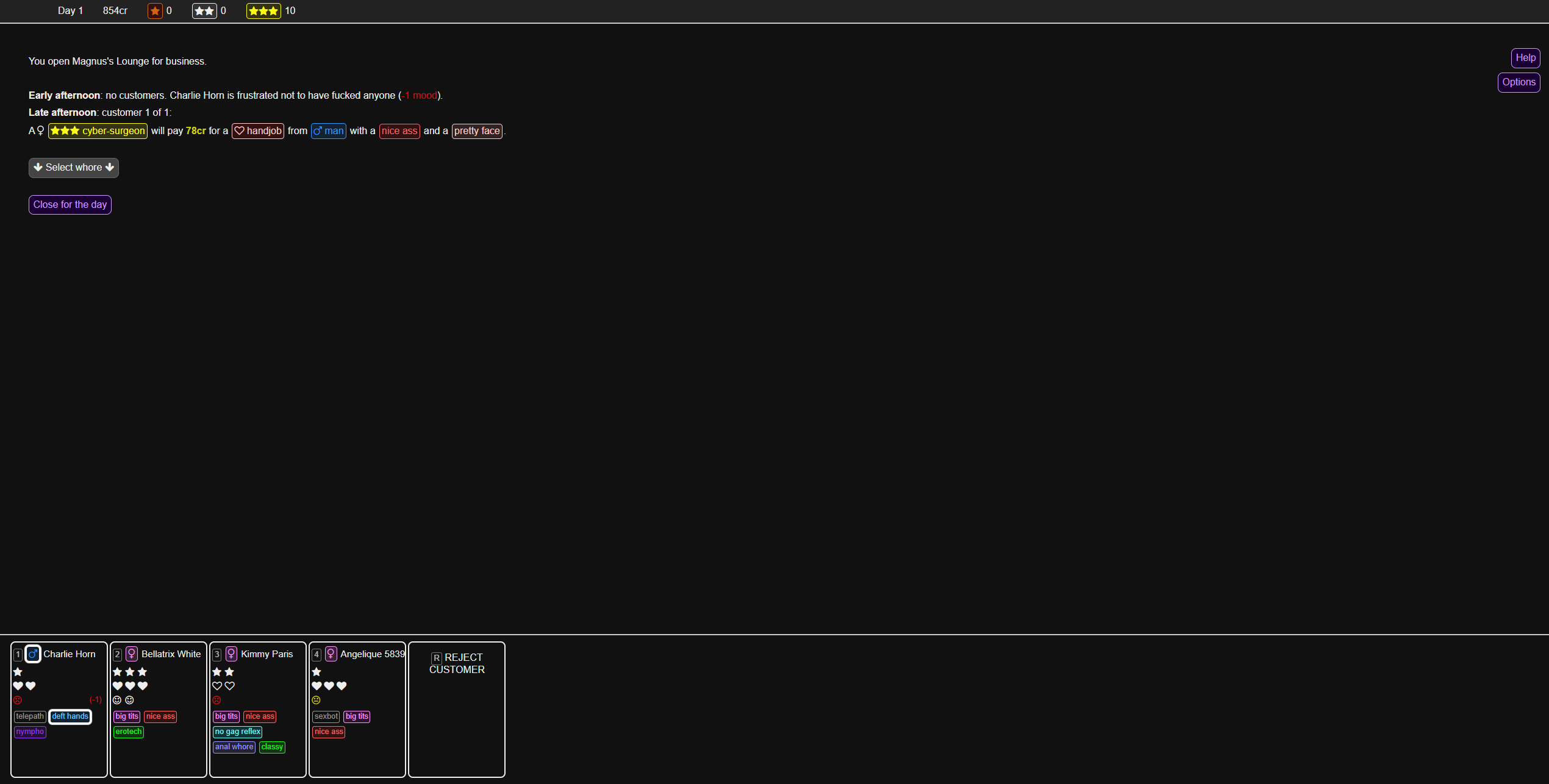This screenshot has width=1549, height=784.
Task: Click REJECT CUSTOMER card
Action: click(x=457, y=710)
